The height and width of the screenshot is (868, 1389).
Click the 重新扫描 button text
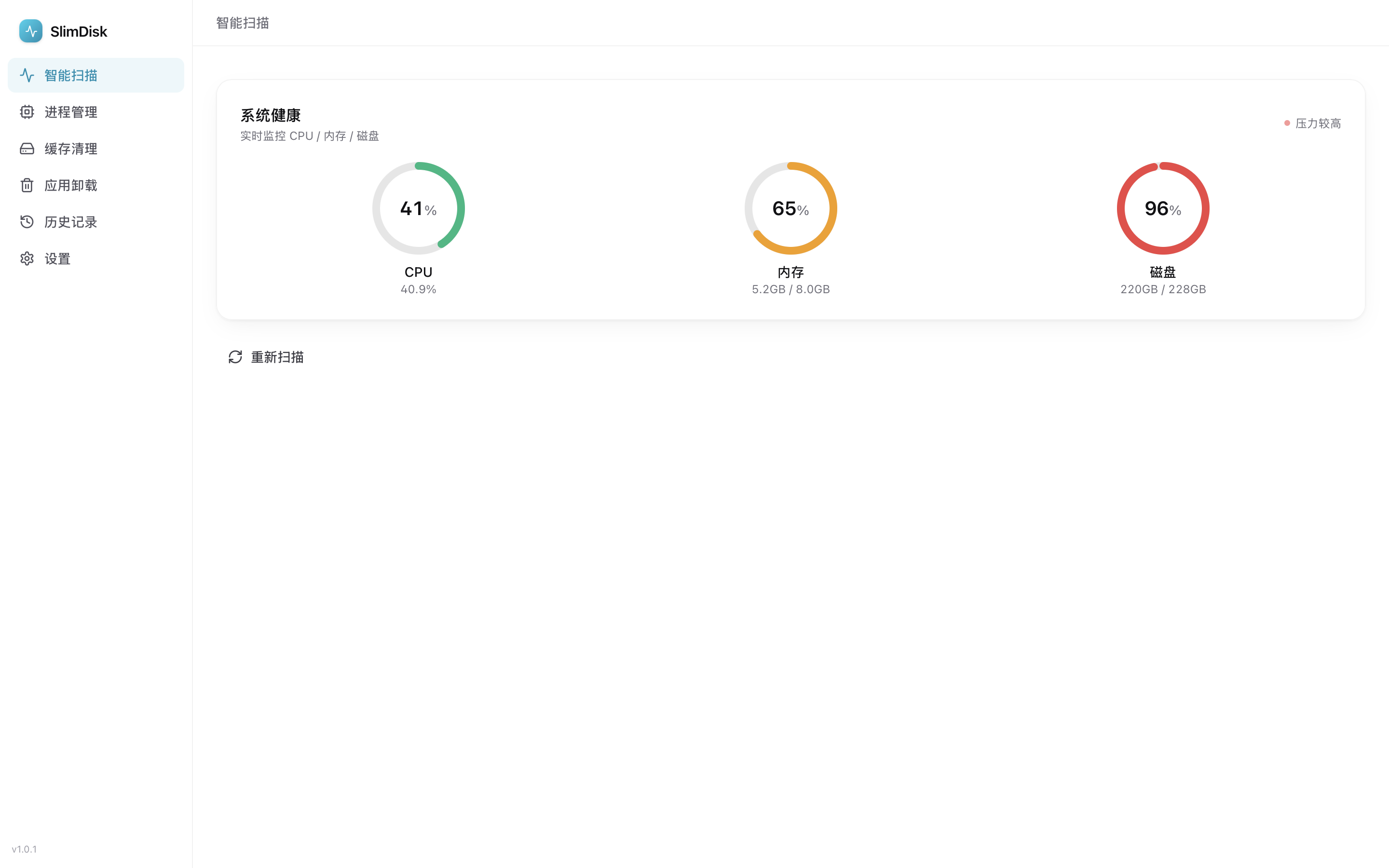[277, 357]
